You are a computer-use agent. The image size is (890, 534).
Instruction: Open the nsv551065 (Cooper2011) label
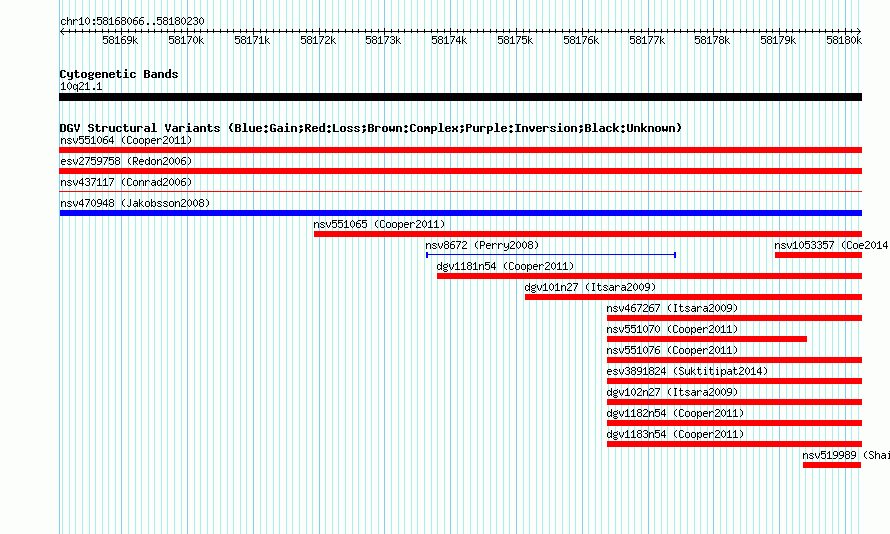(x=379, y=224)
